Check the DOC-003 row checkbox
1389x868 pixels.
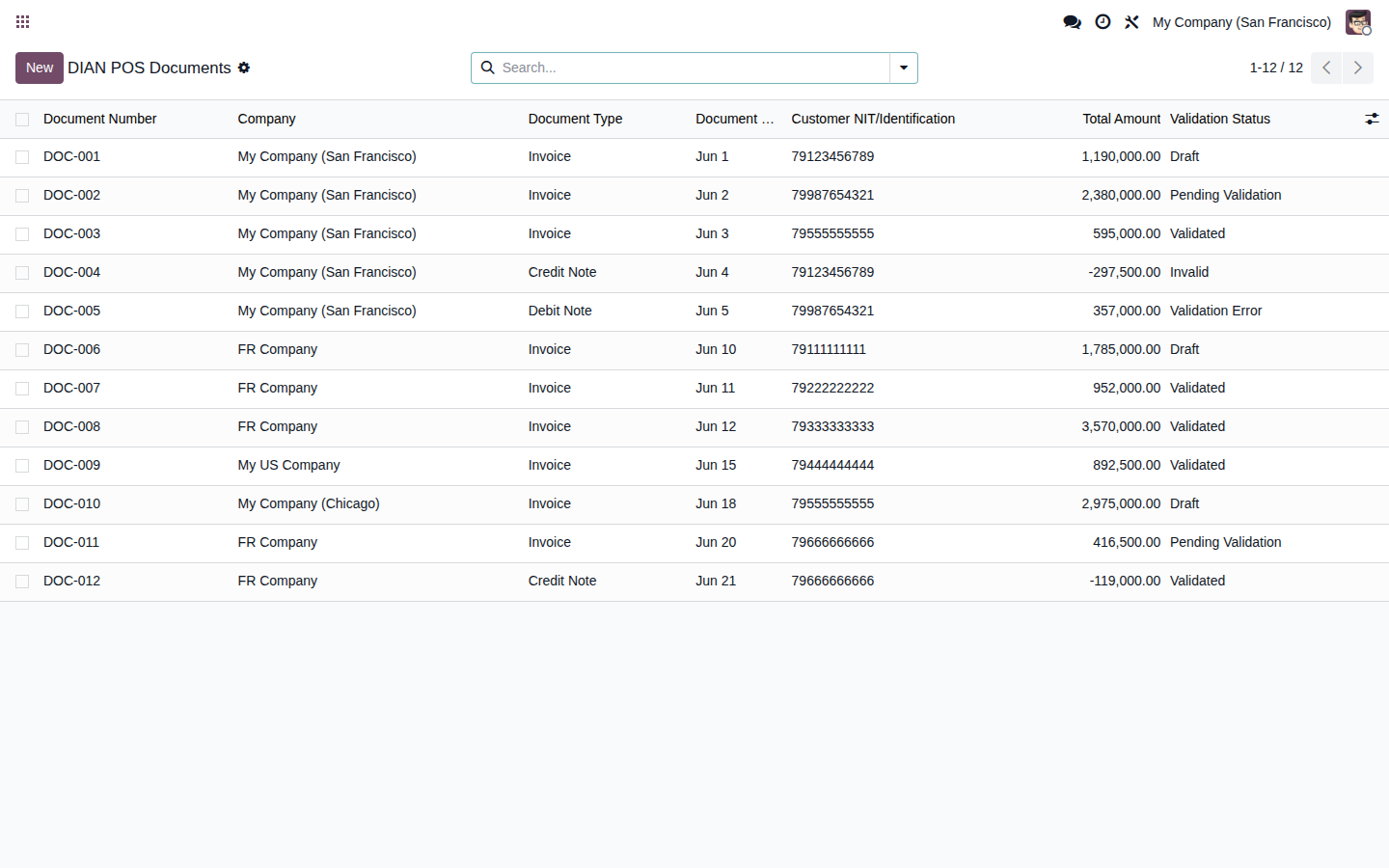(x=22, y=234)
